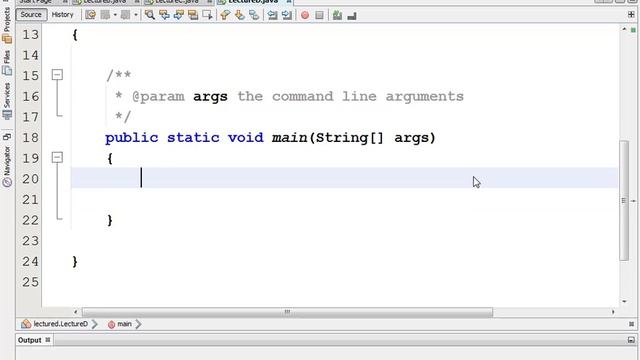Screen dimensions: 640x360
Task: Click the green status mark in error stripe
Action: pos(633,30)
